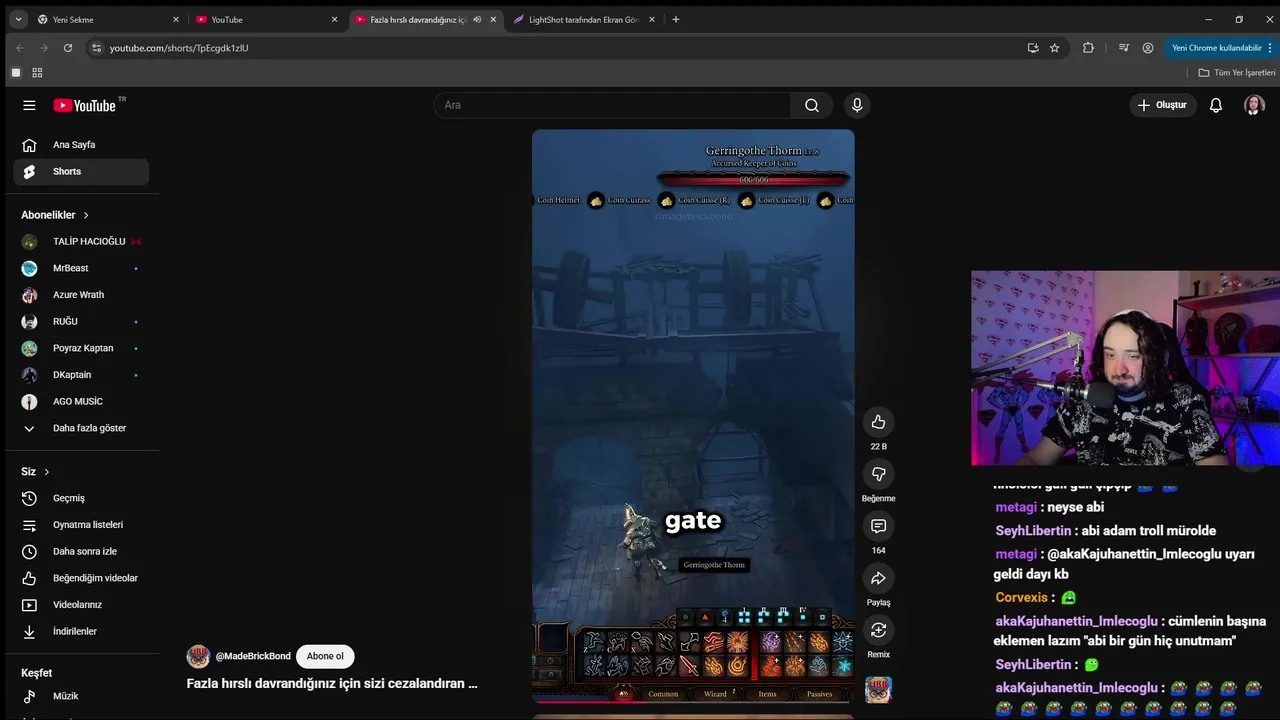The width and height of the screenshot is (1280, 720).
Task: Open the notifications bell
Action: pos(1216,105)
